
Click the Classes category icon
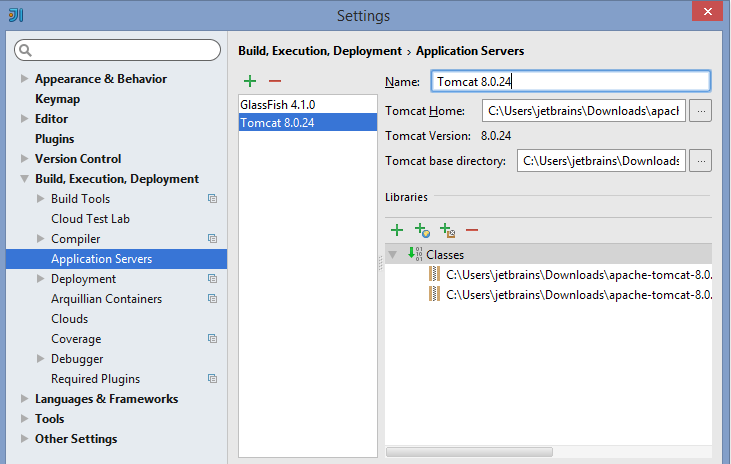(x=415, y=254)
